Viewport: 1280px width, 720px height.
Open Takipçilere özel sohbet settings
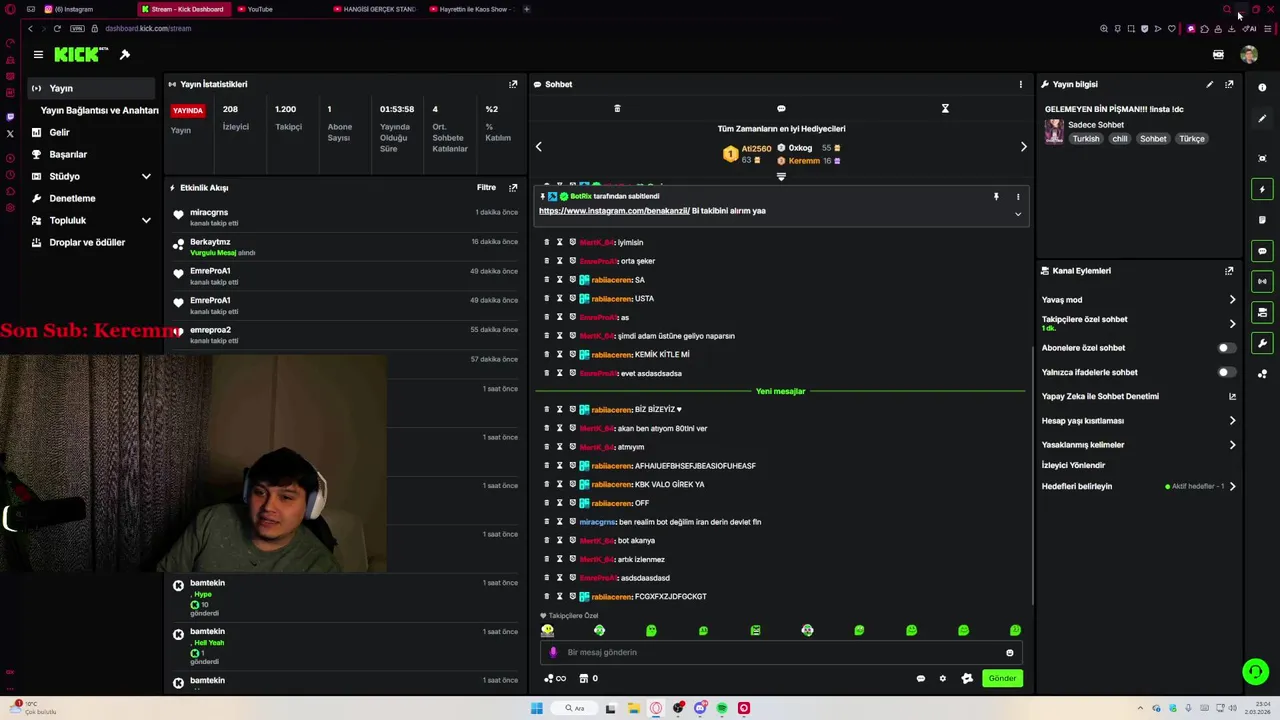point(1138,323)
